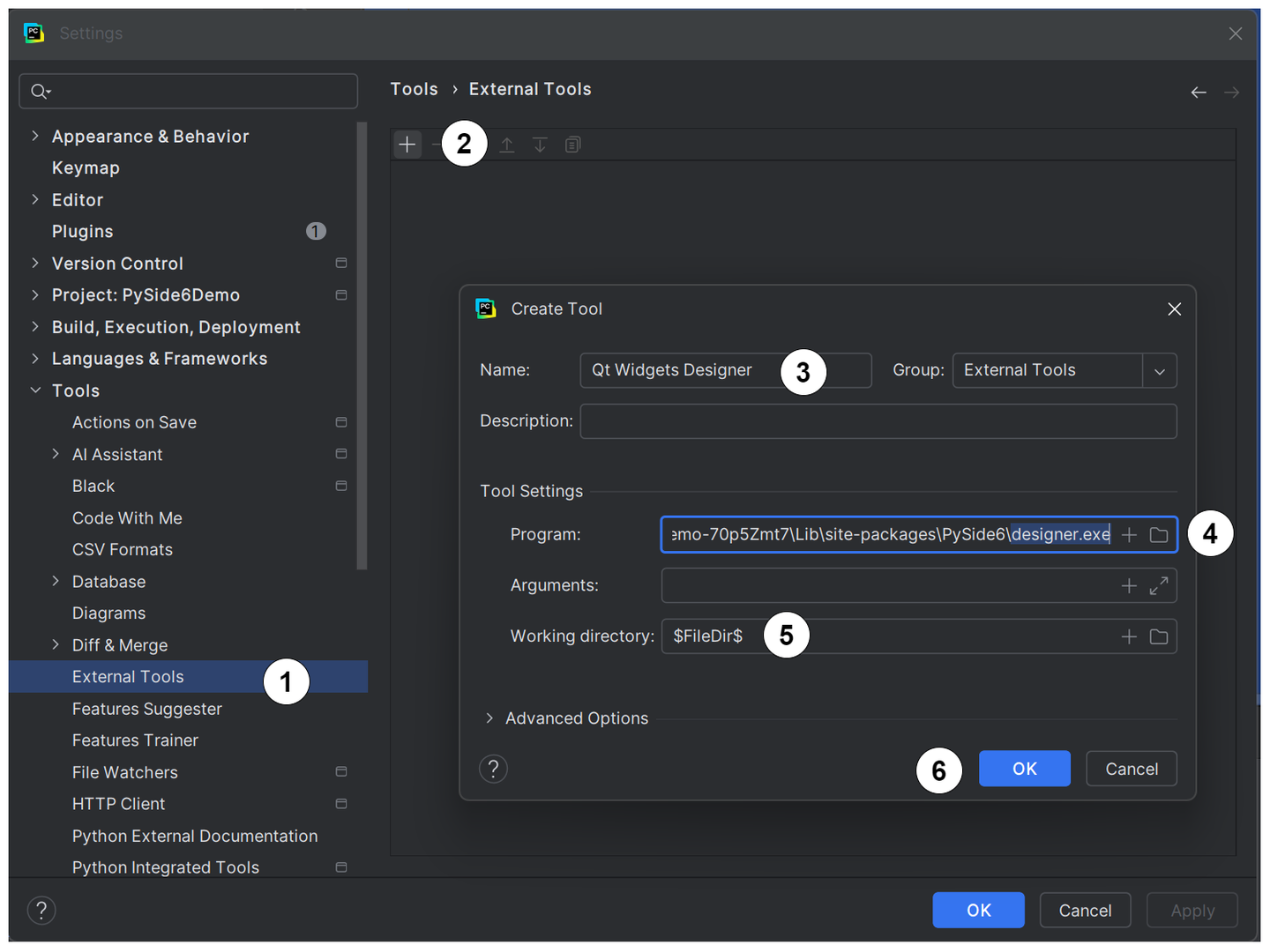Export external tools via the upload icon

click(x=507, y=144)
